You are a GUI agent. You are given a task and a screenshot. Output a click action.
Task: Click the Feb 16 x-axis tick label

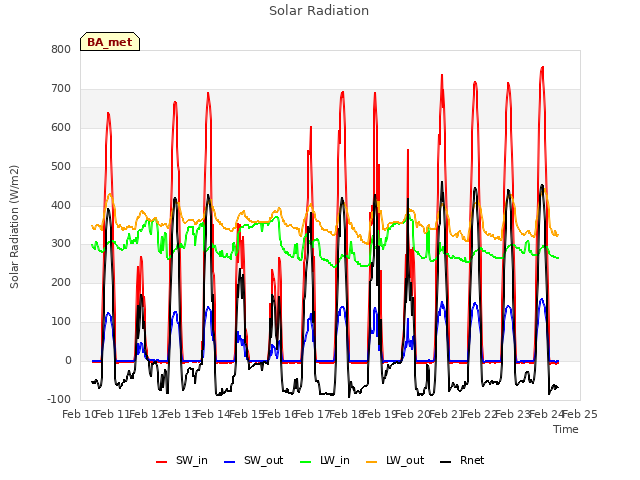pos(279,414)
